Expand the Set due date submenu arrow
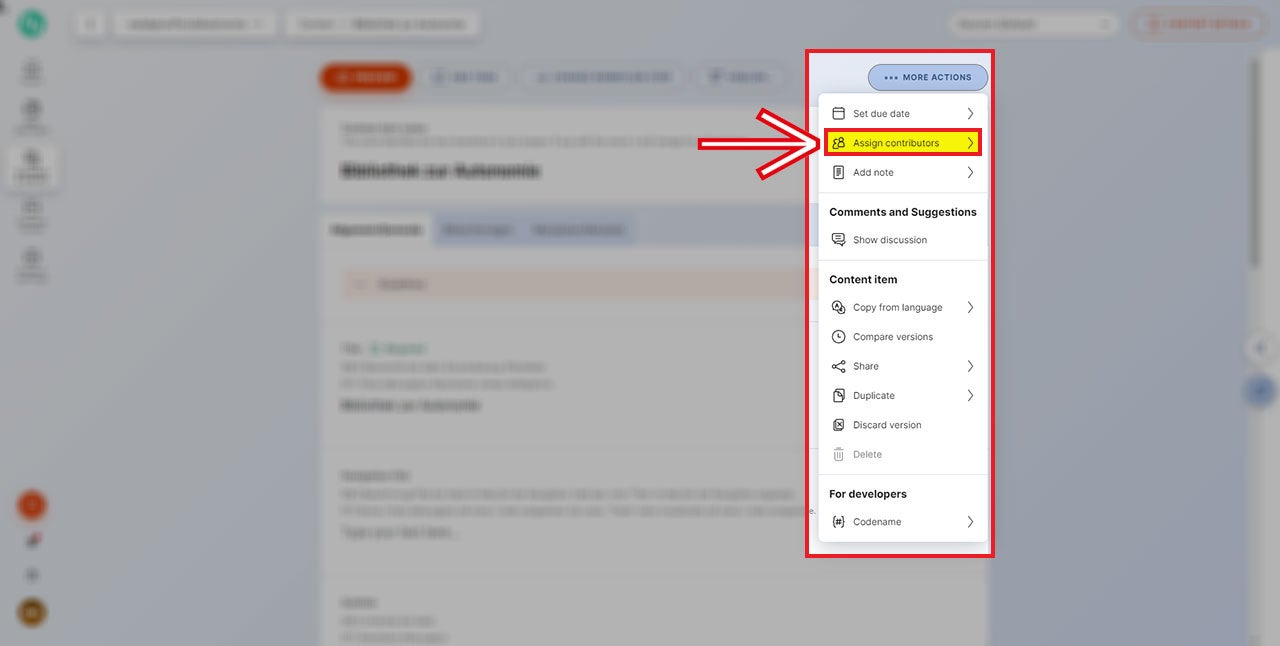1280x646 pixels. click(x=970, y=114)
